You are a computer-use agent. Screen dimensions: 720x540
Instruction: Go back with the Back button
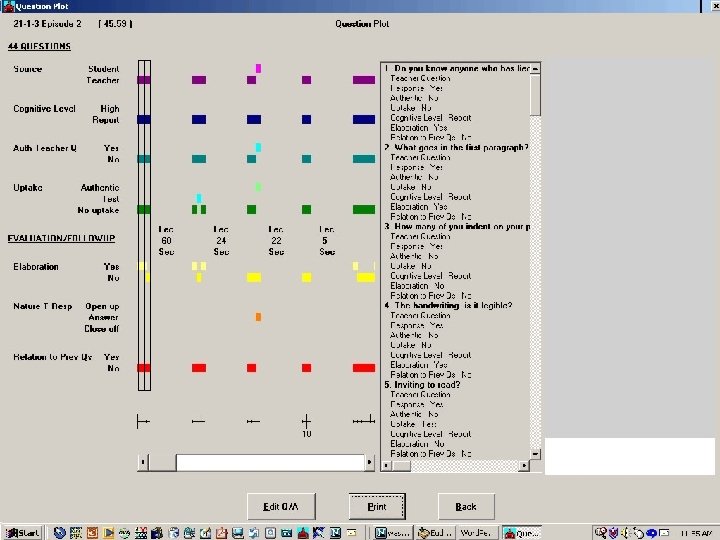466,506
